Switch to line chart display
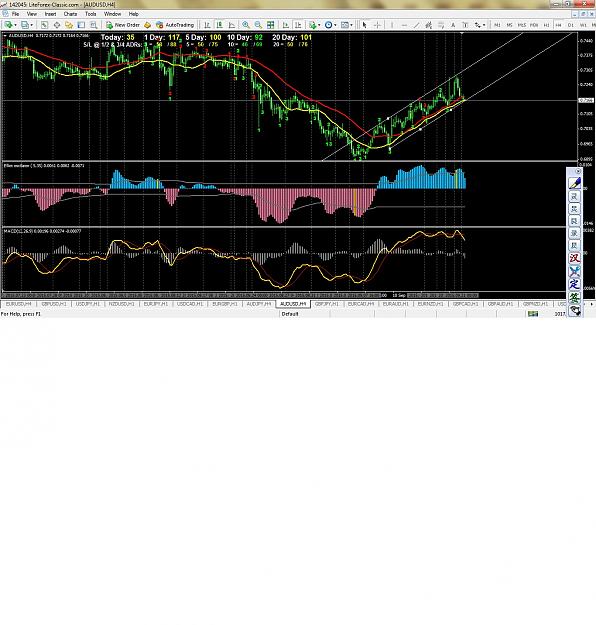This screenshot has height=625, width=596. pos(232,25)
